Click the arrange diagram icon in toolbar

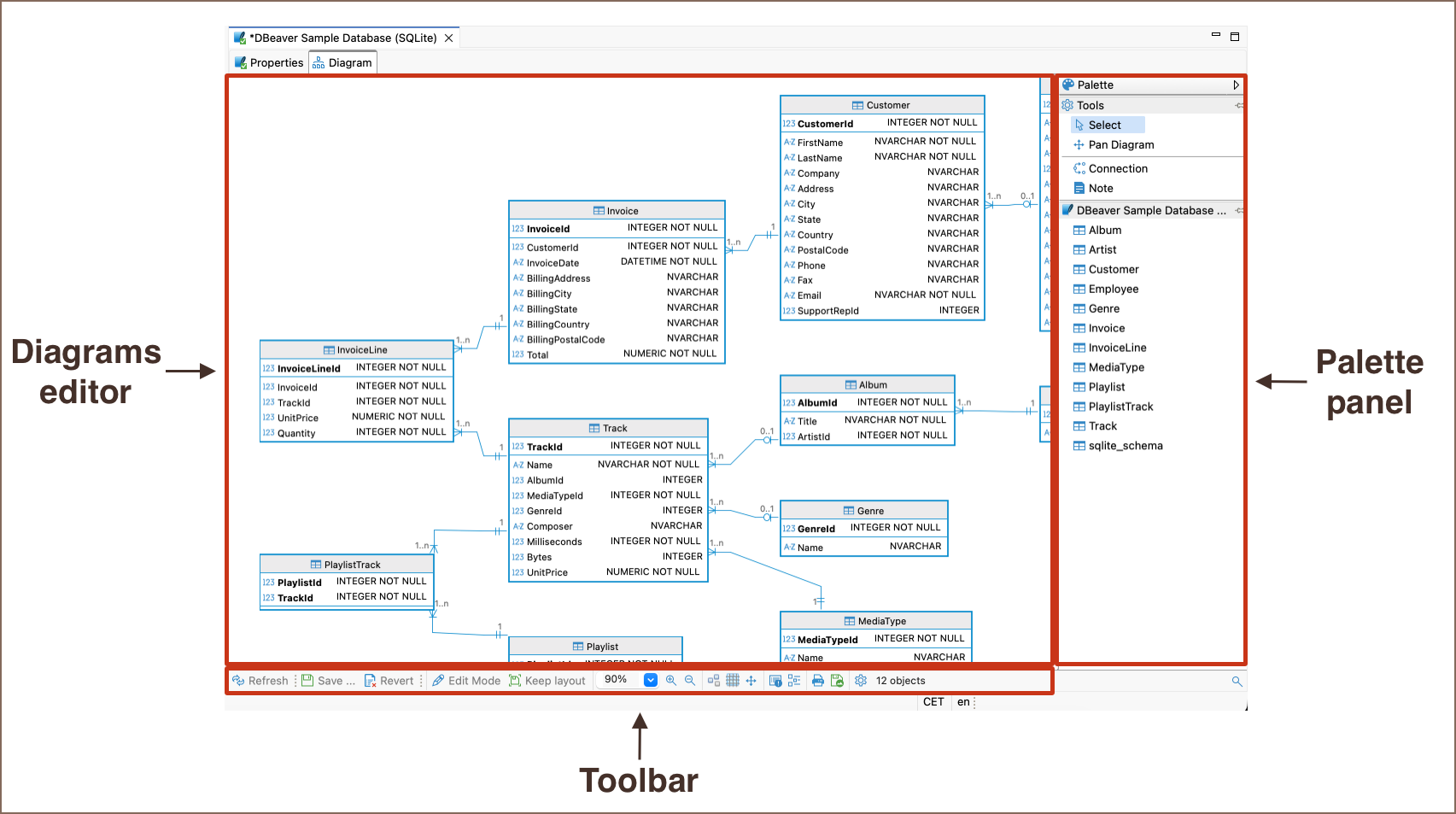[x=714, y=681]
